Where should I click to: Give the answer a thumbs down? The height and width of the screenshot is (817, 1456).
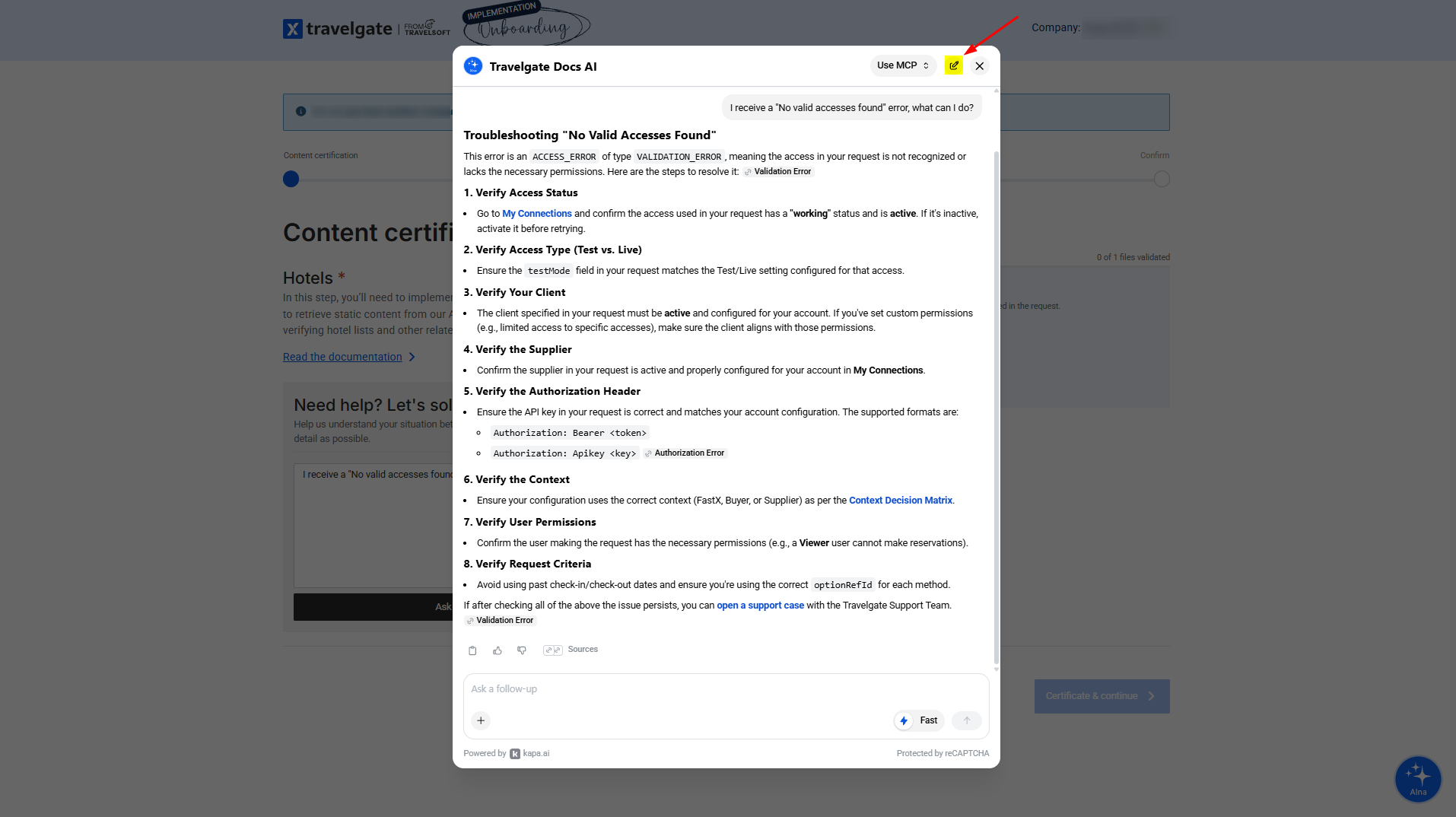tap(522, 650)
